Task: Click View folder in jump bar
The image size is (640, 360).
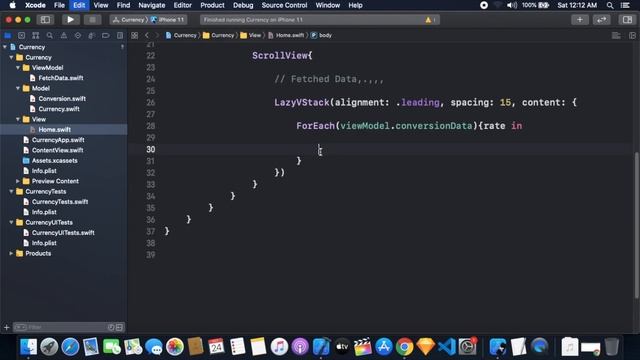Action: click(251, 36)
